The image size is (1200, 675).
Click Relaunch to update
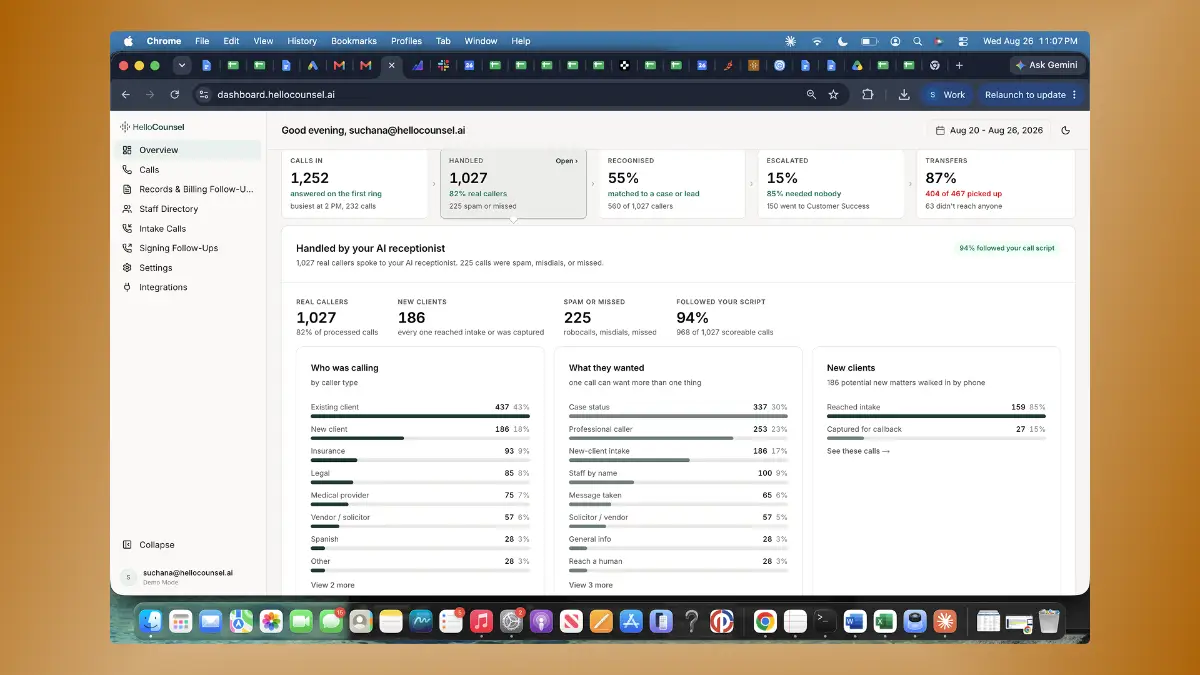tap(1025, 95)
